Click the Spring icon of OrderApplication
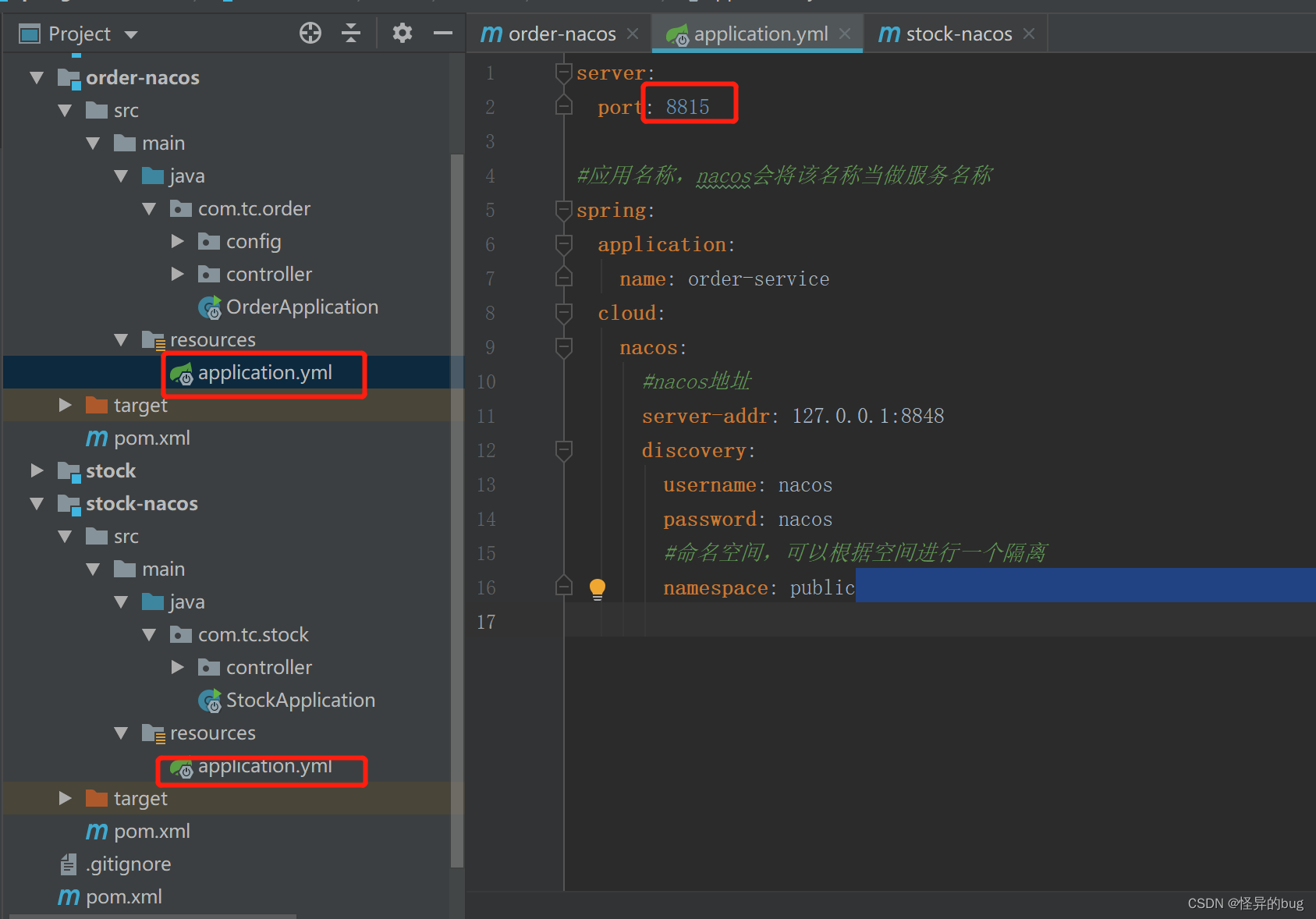The width and height of the screenshot is (1316, 919). 210,308
